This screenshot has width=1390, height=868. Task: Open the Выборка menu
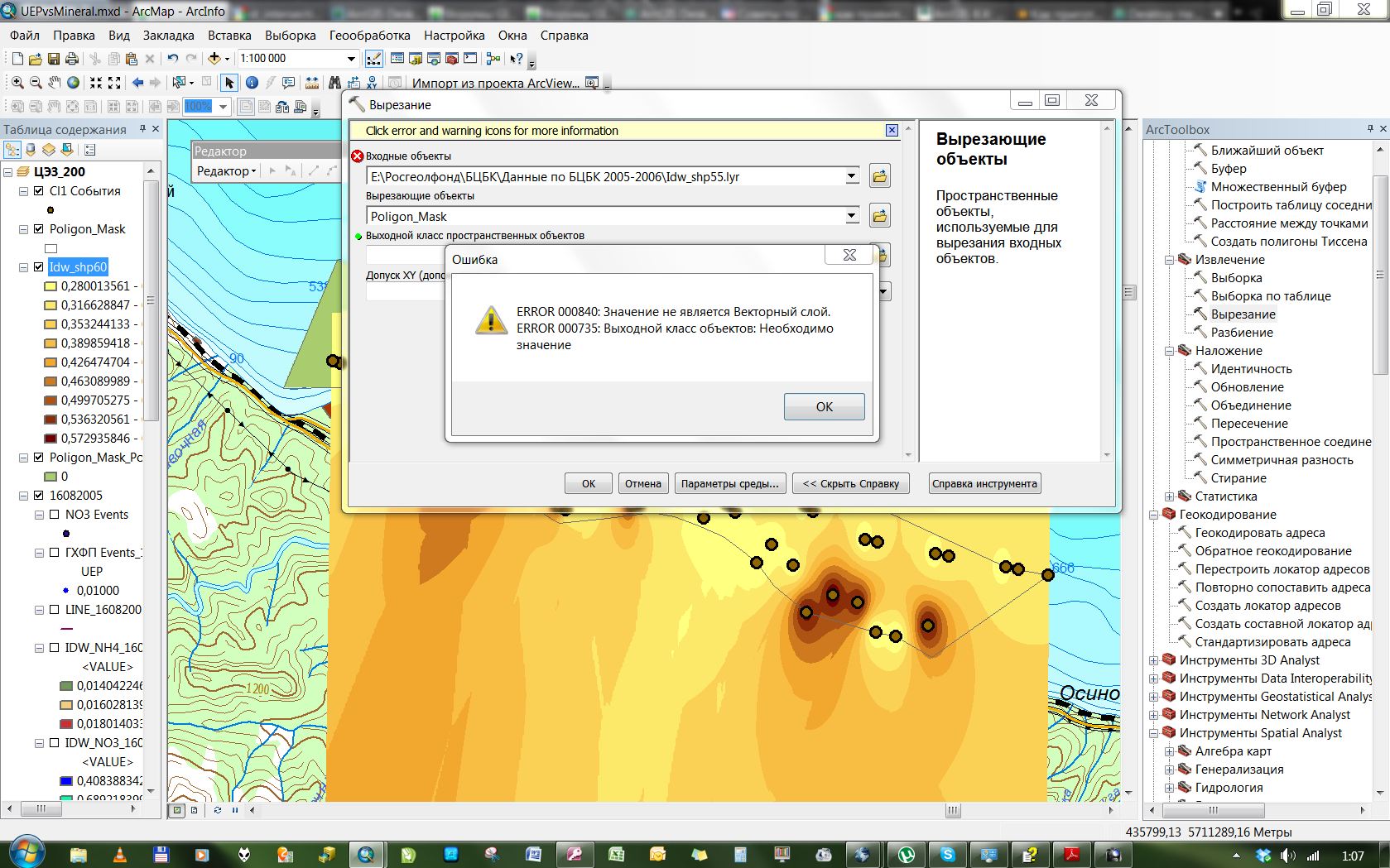(x=290, y=36)
